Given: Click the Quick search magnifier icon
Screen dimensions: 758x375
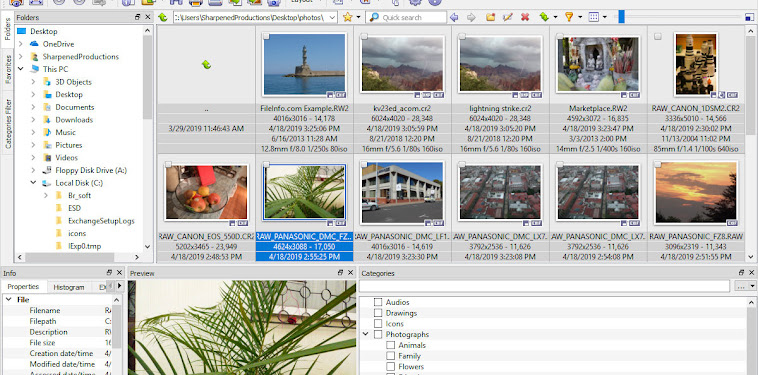Looking at the screenshot, I should point(375,17).
